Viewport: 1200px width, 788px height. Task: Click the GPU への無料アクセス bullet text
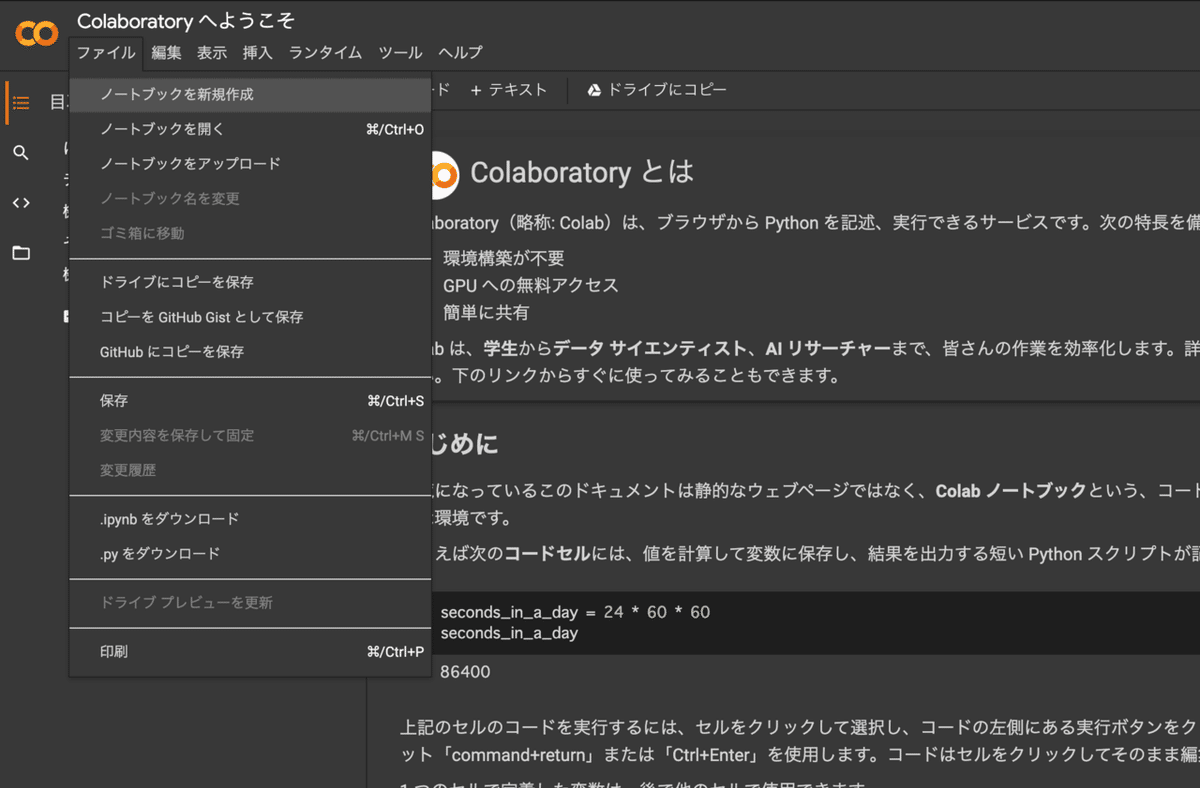pos(531,286)
